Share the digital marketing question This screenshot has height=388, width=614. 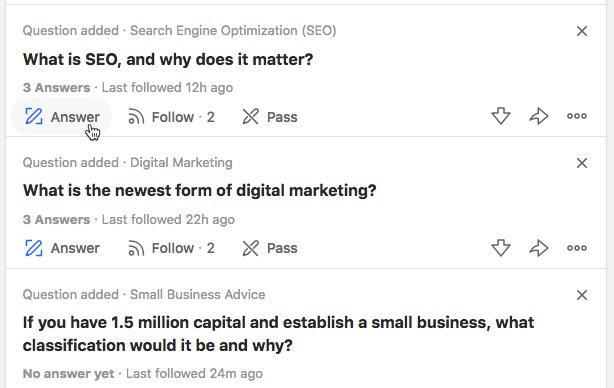[x=539, y=248]
